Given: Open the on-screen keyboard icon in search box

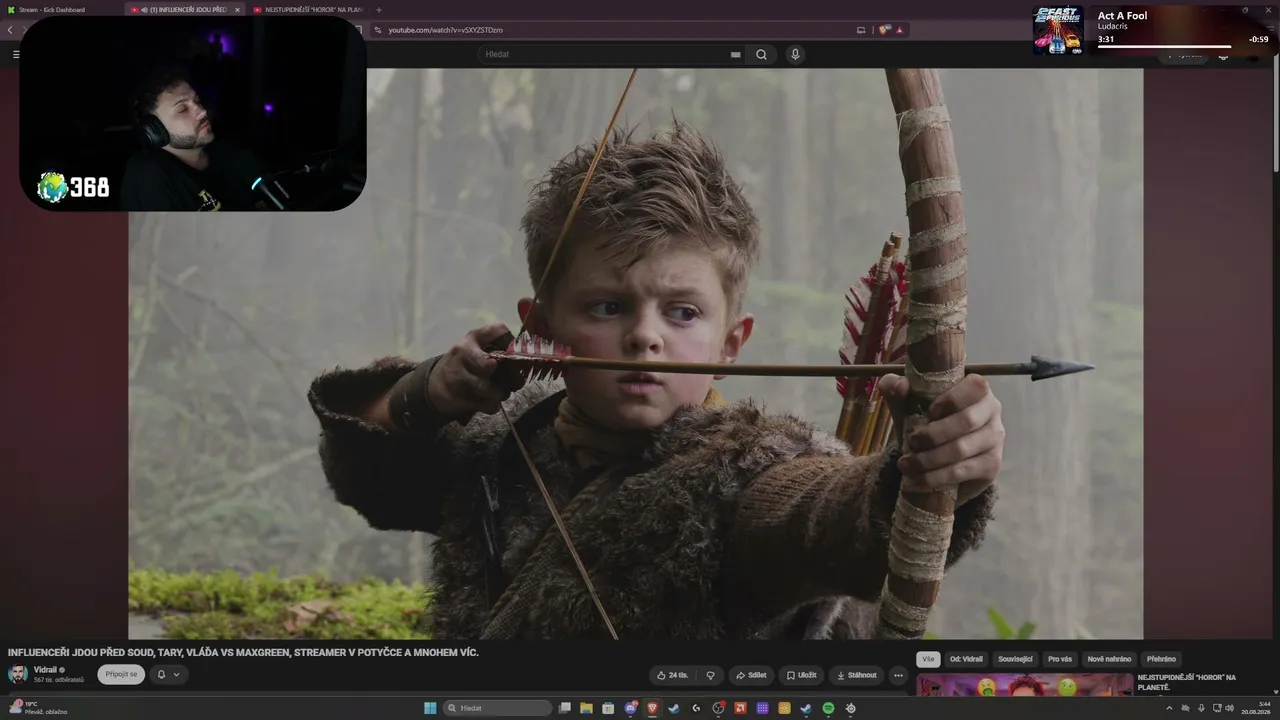Looking at the screenshot, I should coord(736,54).
